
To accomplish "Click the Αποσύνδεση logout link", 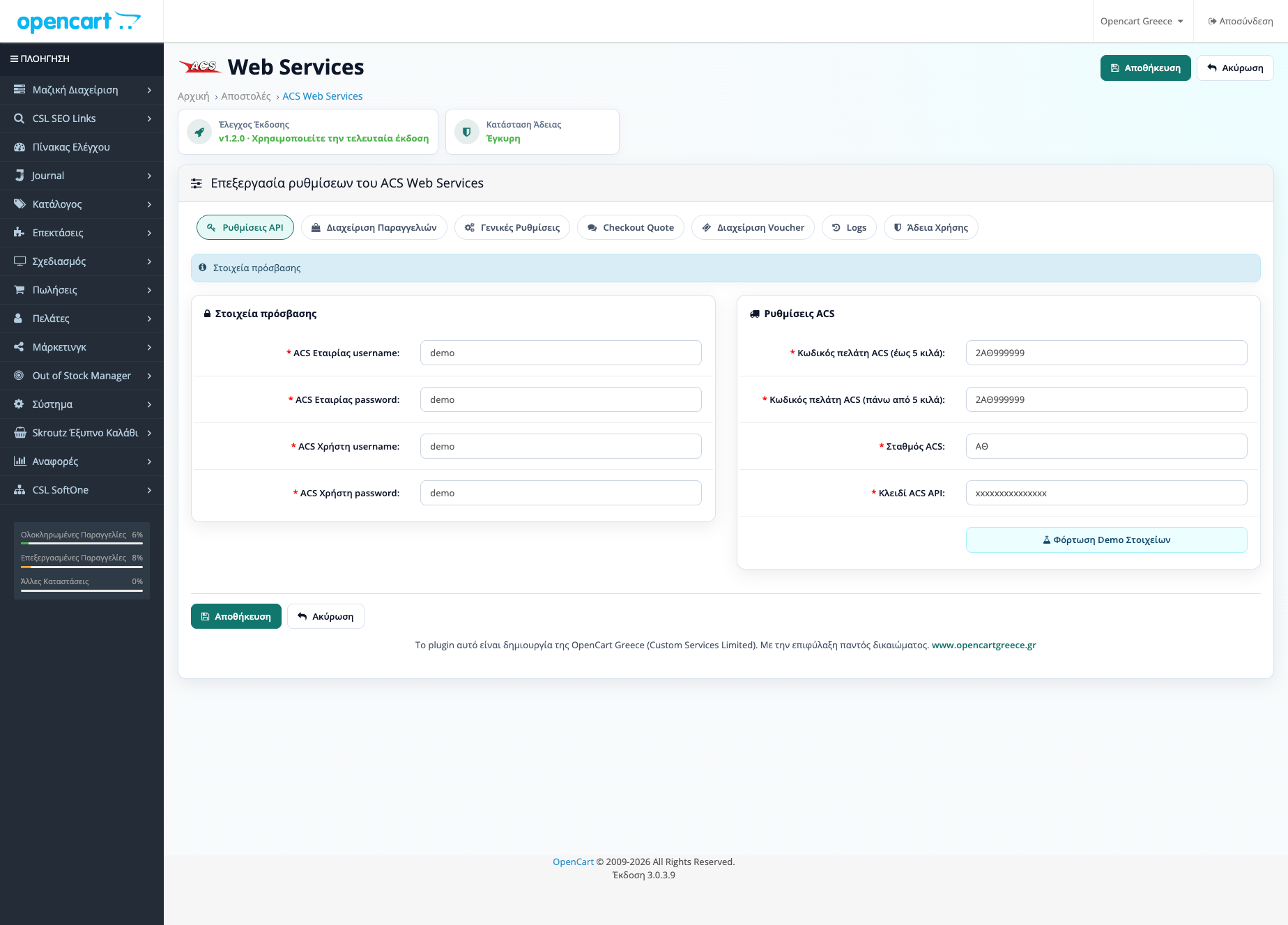I will point(1241,22).
